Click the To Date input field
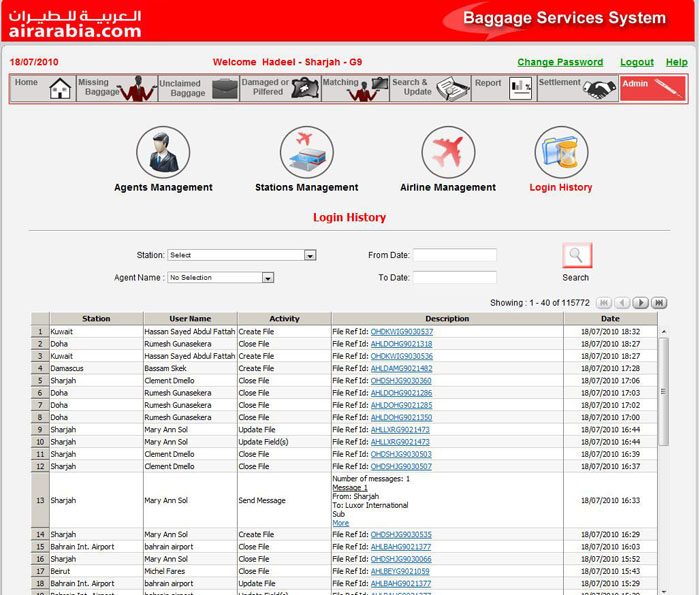 click(454, 277)
